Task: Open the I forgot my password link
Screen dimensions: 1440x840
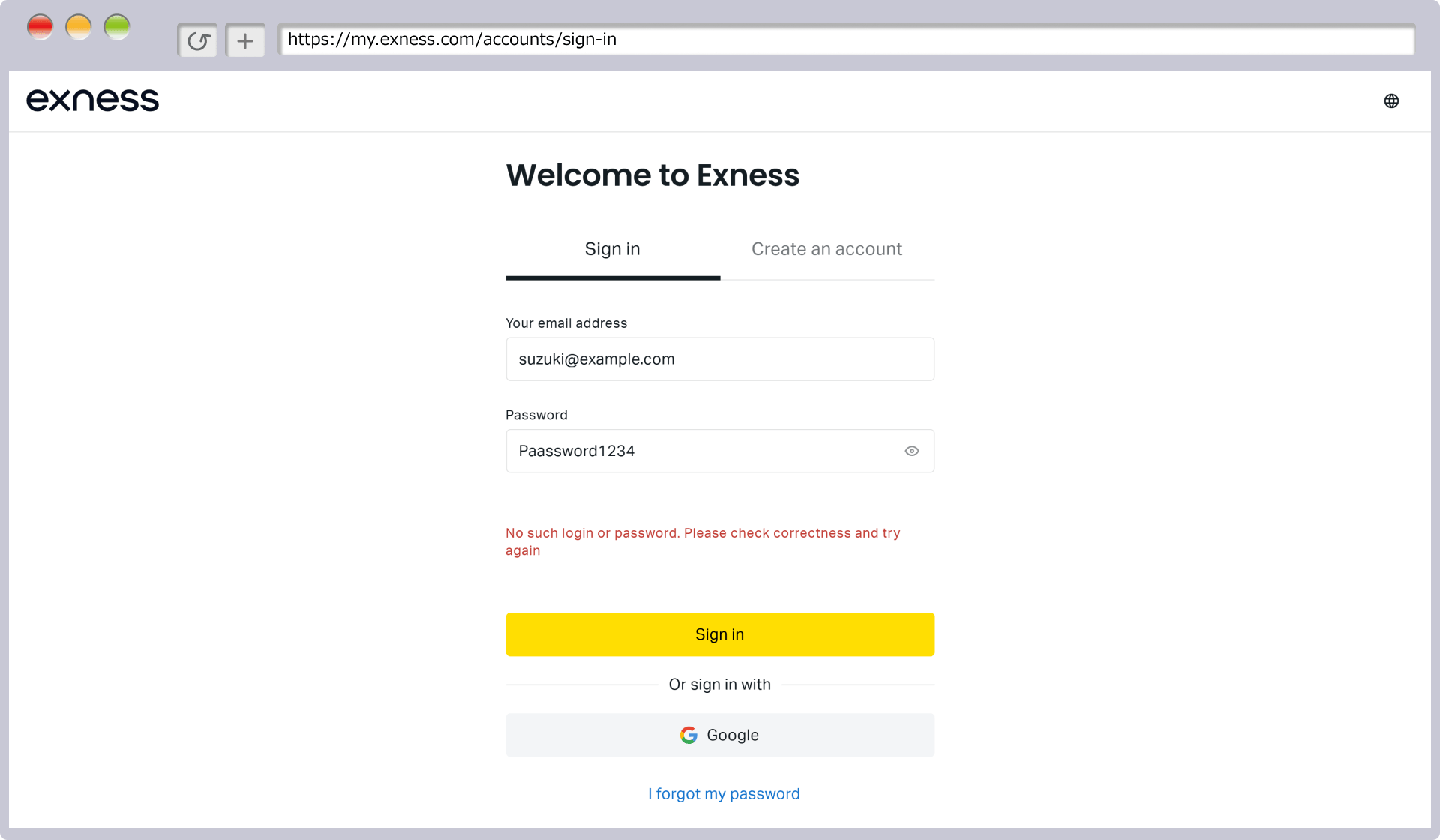Action: 724,793
